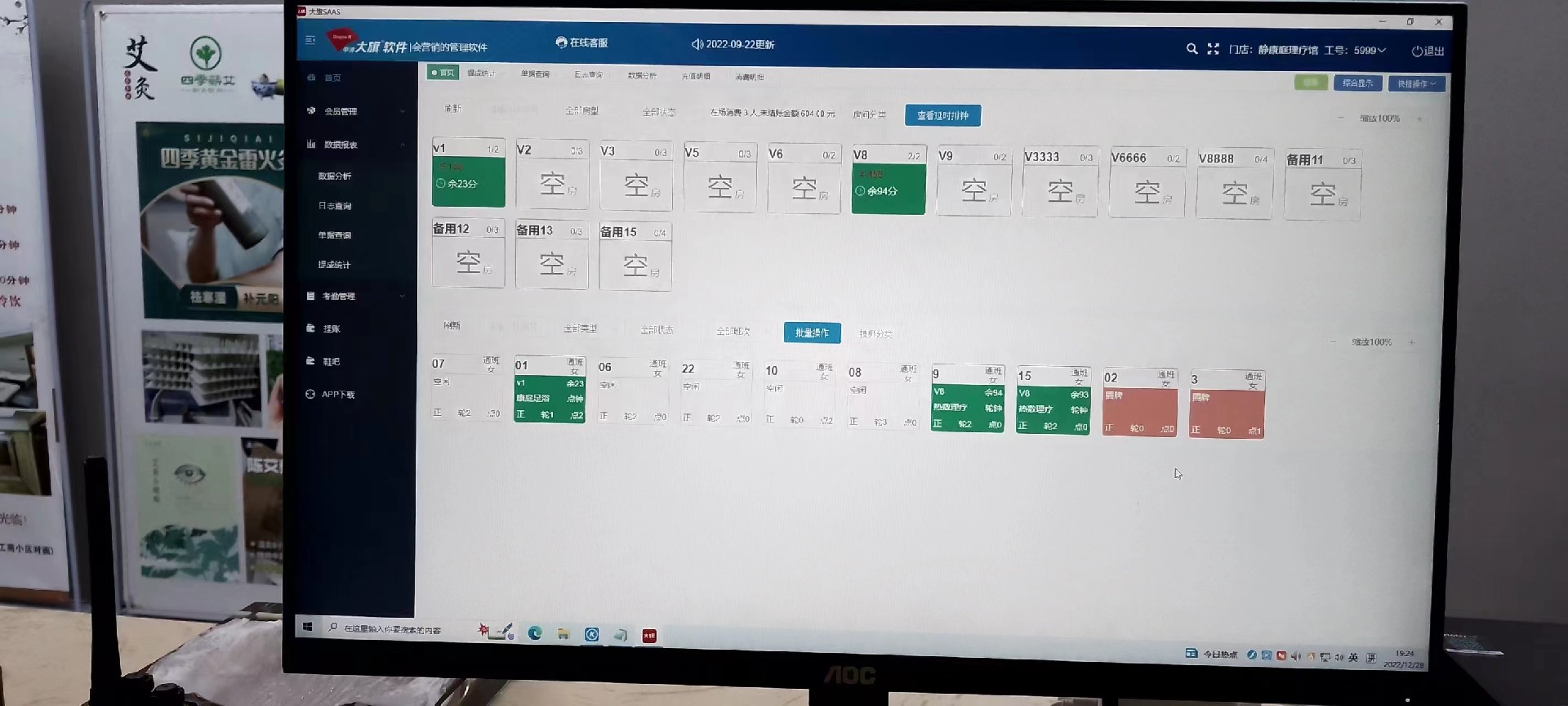Expand the 会员管理 sidebar menu
This screenshot has height=706, width=1568.
pyautogui.click(x=341, y=111)
